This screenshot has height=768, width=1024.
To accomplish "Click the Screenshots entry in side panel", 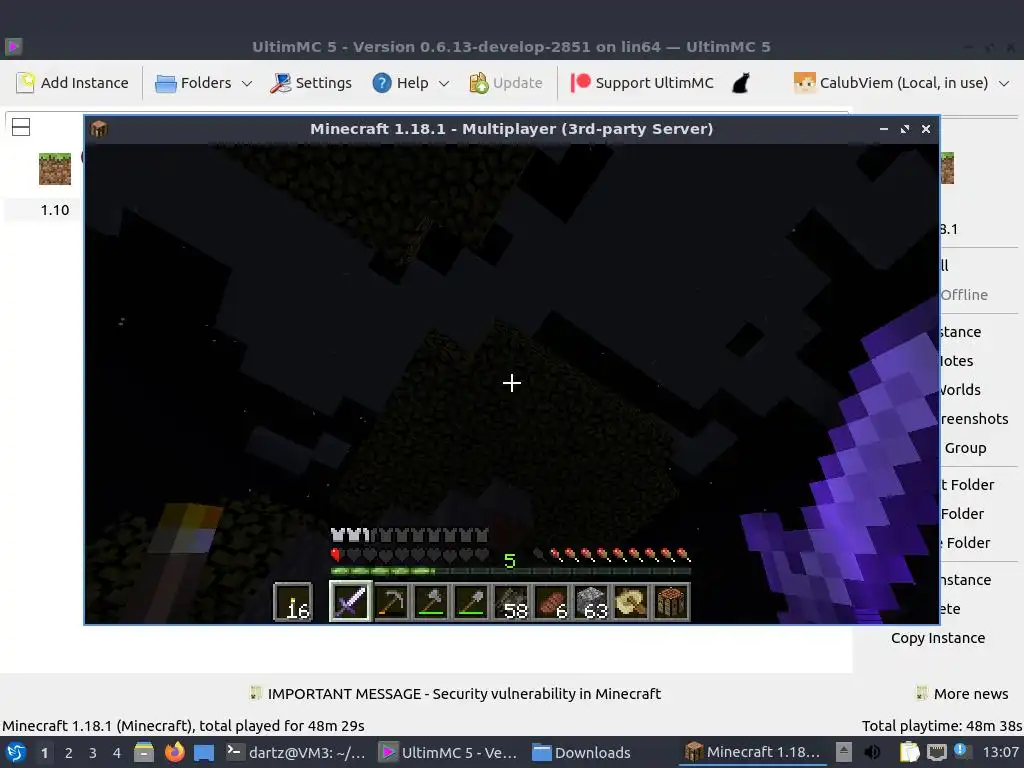I will 974,419.
